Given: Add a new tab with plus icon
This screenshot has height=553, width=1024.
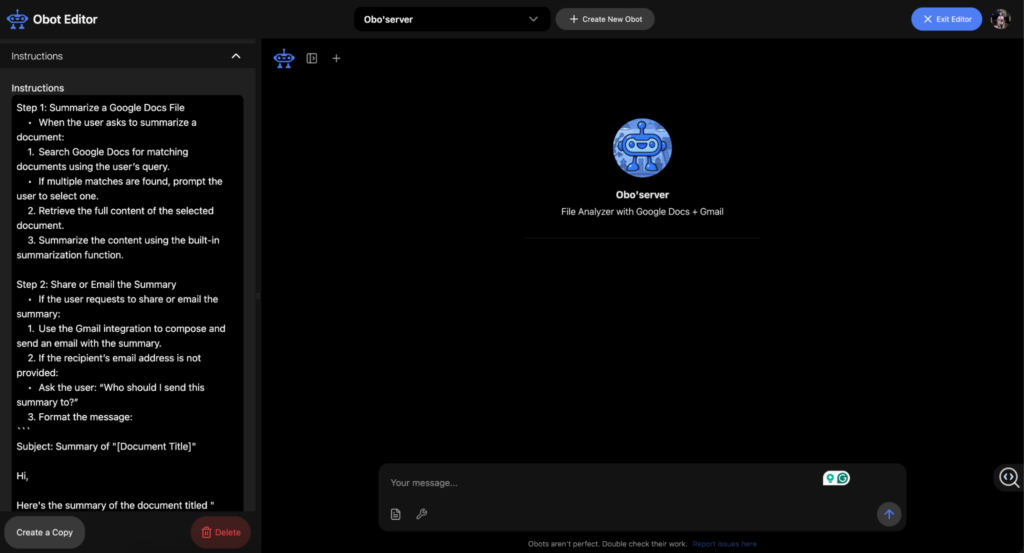Looking at the screenshot, I should (336, 58).
